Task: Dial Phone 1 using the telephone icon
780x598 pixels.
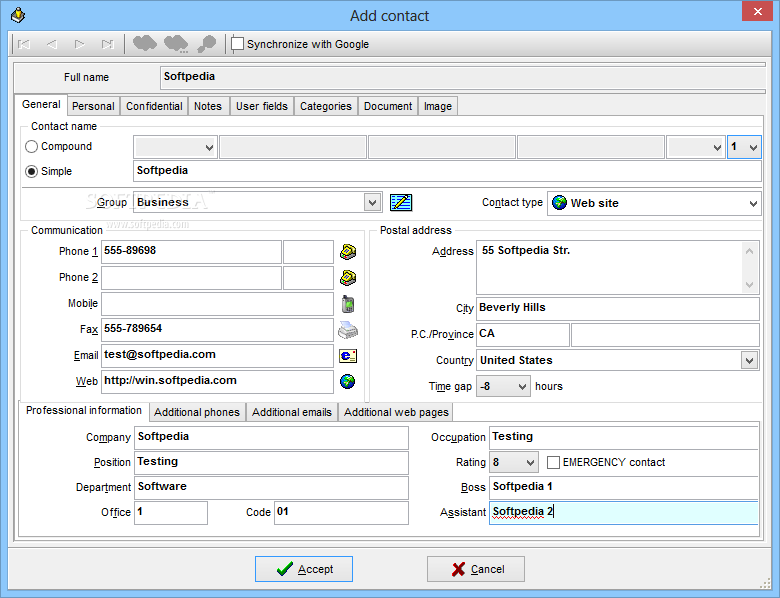Action: tap(348, 252)
